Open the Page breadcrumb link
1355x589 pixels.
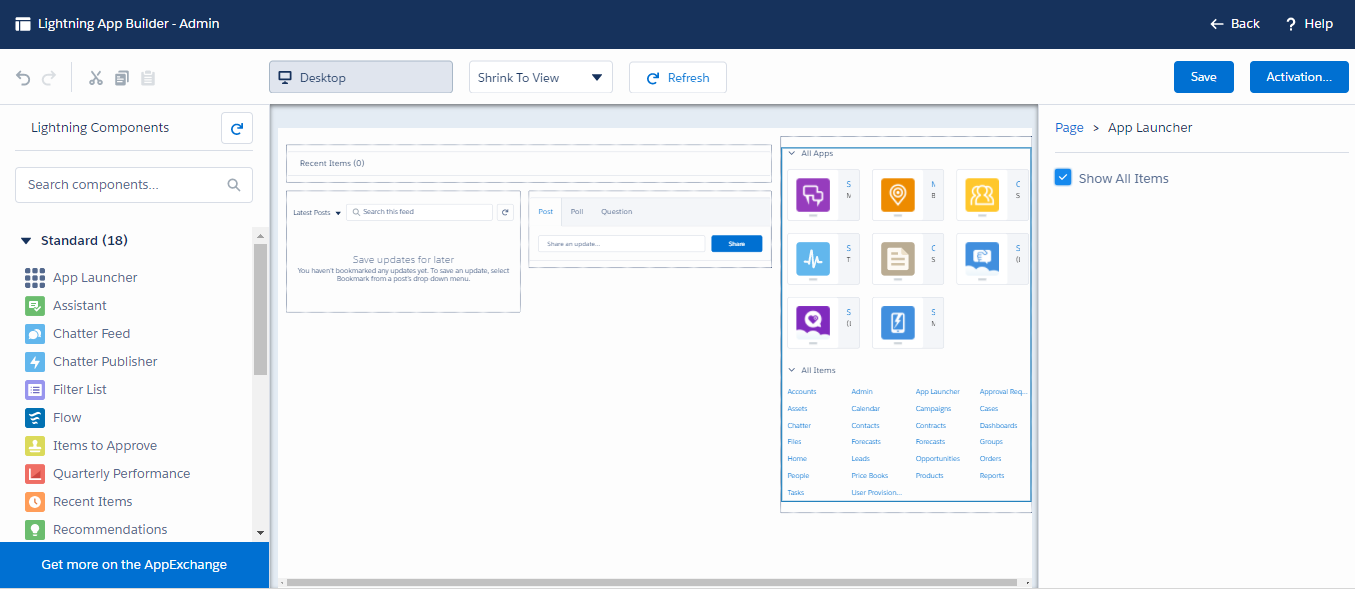tap(1069, 128)
